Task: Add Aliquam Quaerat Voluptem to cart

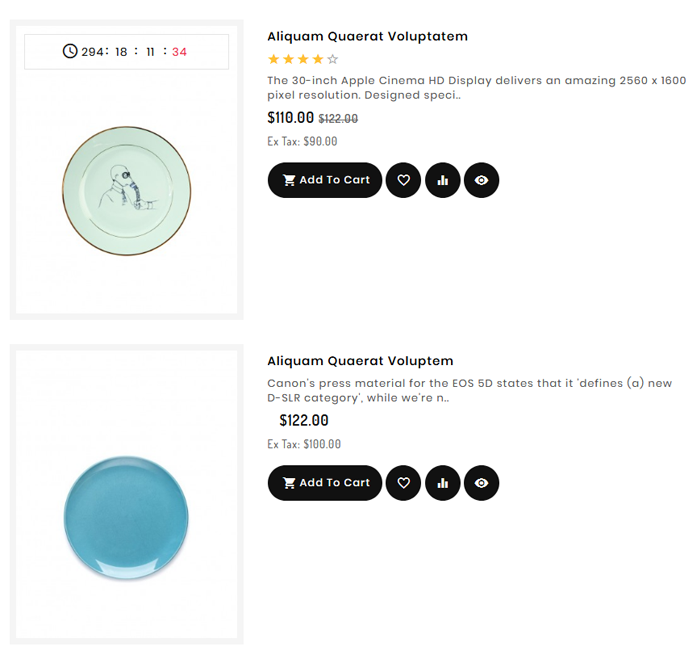Action: (x=324, y=483)
